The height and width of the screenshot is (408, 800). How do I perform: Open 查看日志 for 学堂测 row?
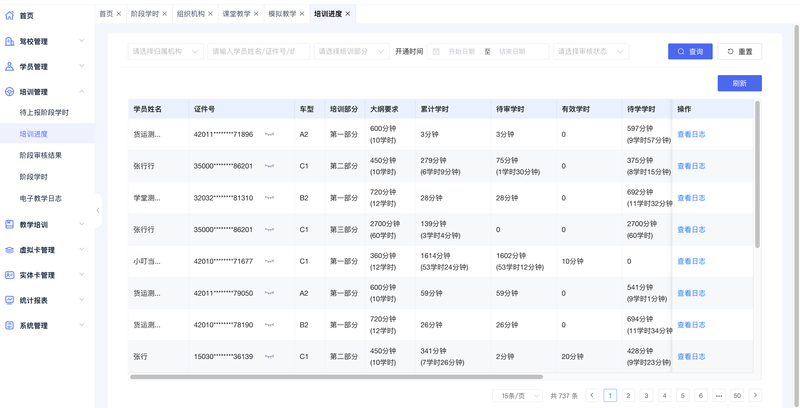691,198
